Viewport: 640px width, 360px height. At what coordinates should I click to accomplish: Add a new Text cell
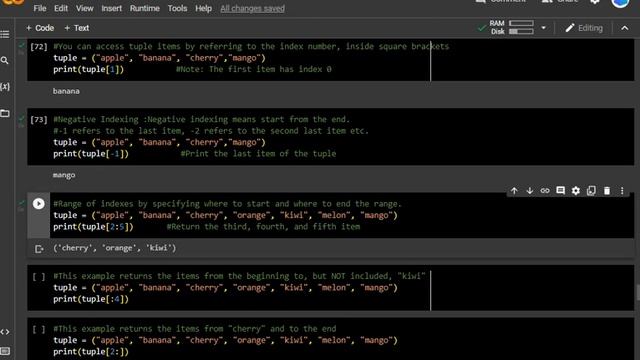click(x=76, y=28)
